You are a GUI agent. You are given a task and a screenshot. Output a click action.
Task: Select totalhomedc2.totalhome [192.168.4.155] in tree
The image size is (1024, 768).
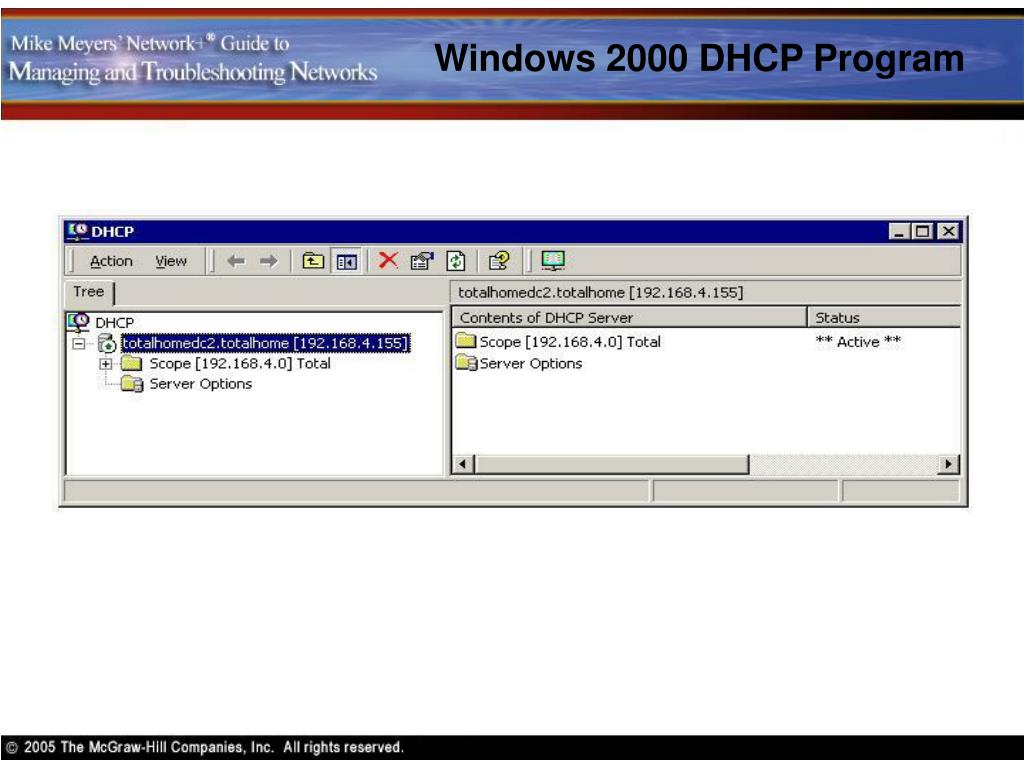pos(265,344)
